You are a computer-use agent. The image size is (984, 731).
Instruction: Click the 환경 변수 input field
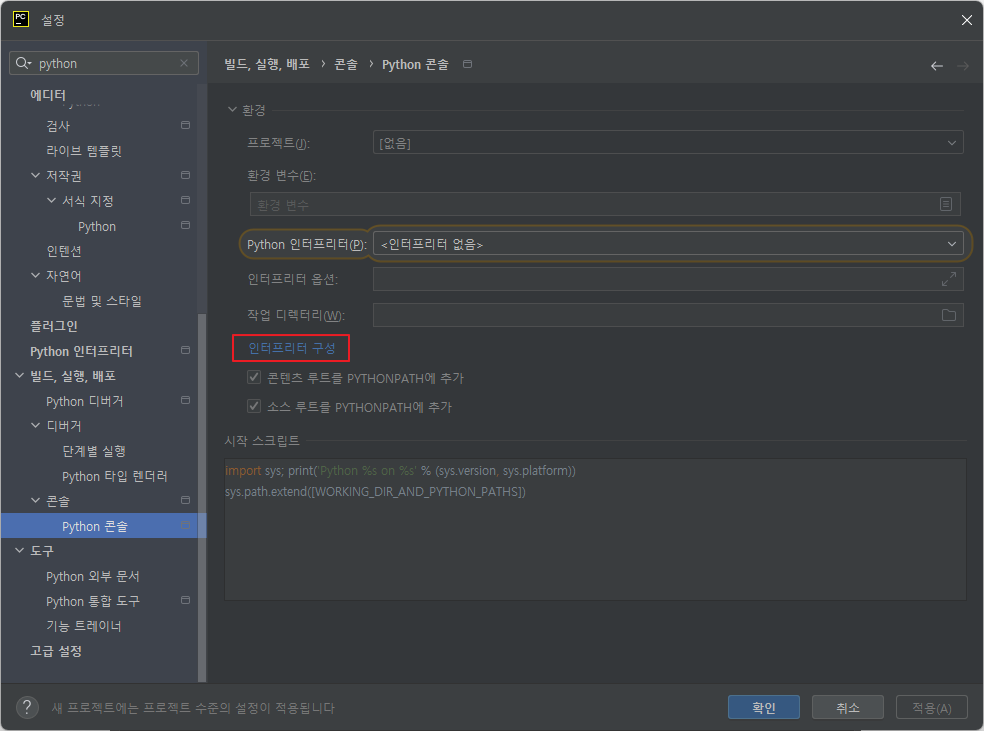605,204
